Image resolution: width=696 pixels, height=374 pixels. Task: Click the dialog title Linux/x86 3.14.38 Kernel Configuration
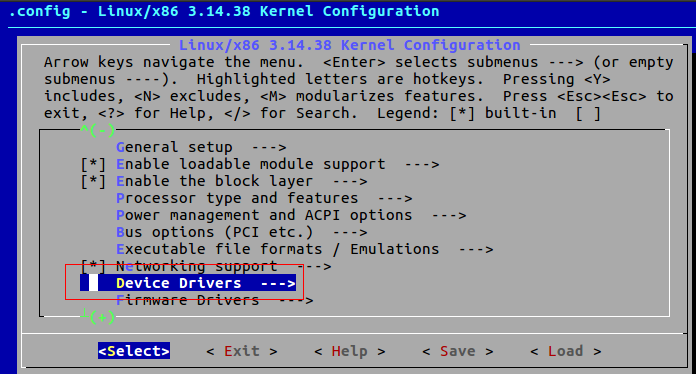click(349, 45)
